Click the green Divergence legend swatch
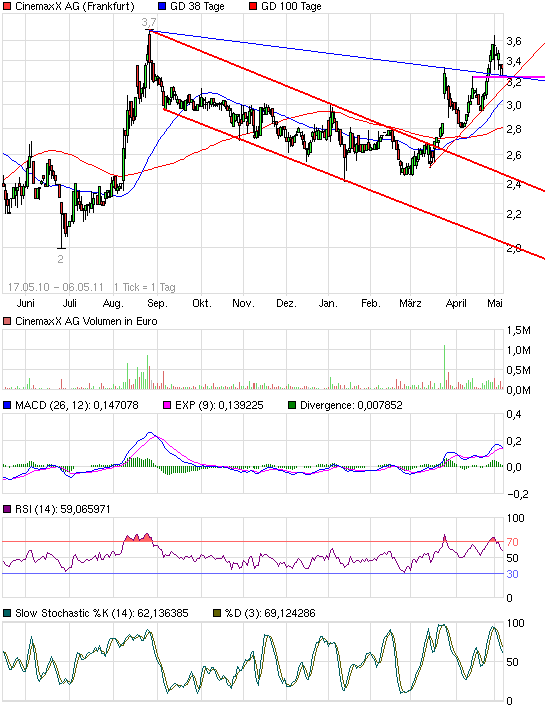Viewport: 545px width, 710px height. click(x=292, y=405)
